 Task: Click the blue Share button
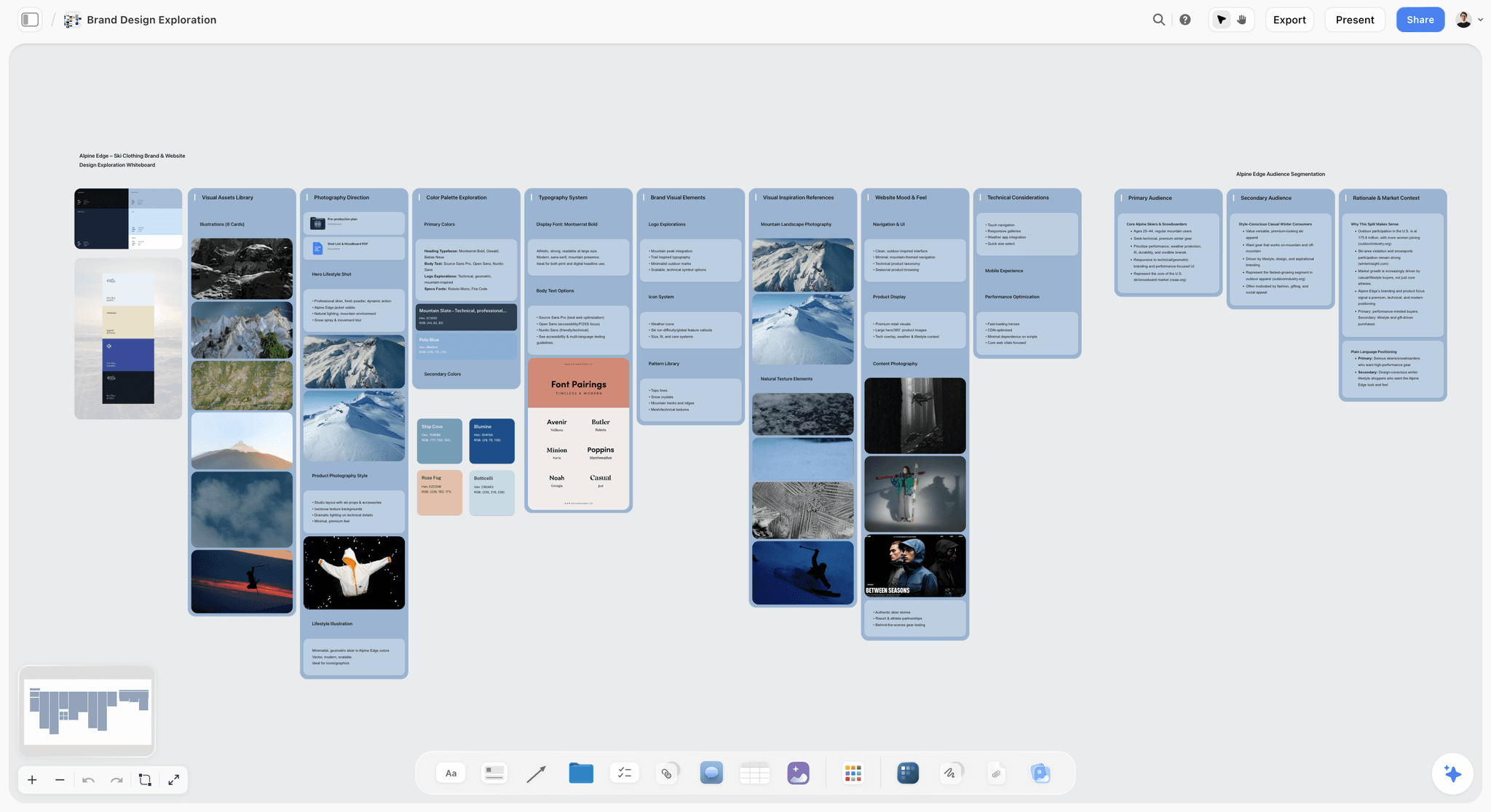[1420, 20]
